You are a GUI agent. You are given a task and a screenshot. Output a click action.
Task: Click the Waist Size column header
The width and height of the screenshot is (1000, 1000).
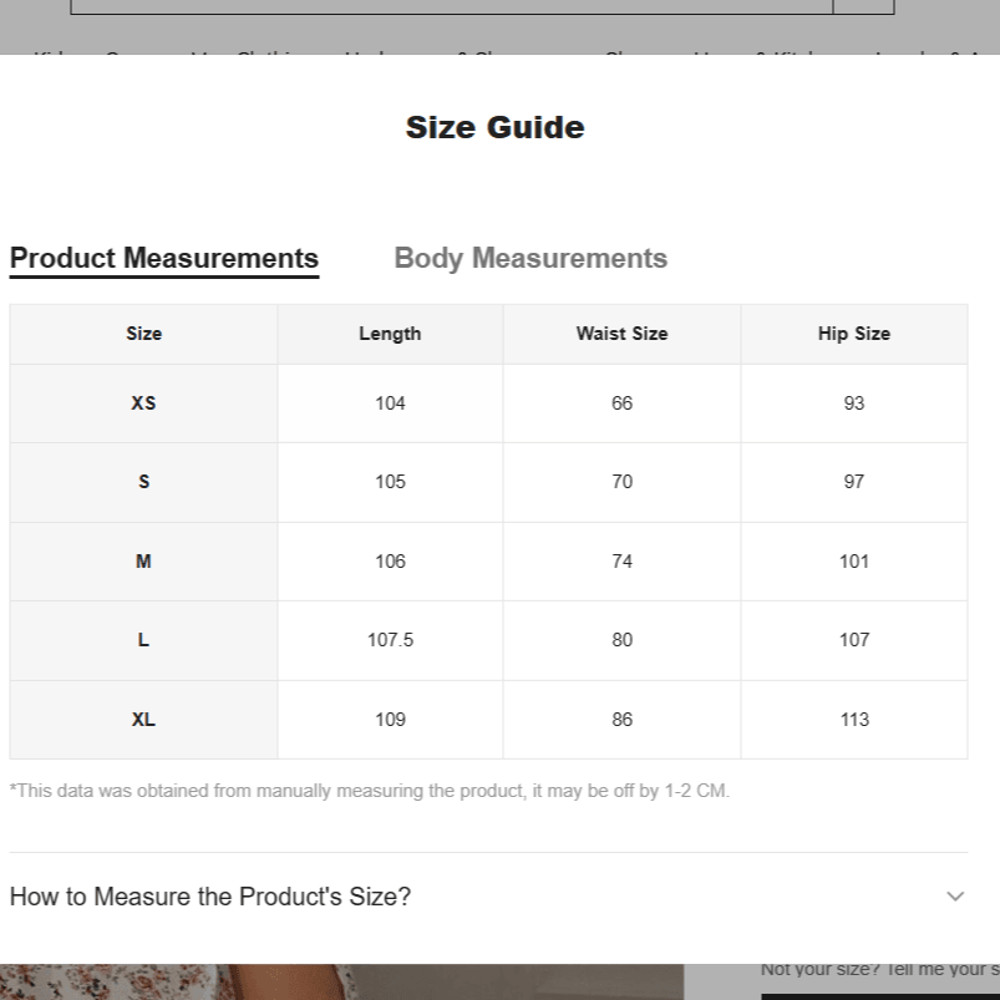(621, 334)
